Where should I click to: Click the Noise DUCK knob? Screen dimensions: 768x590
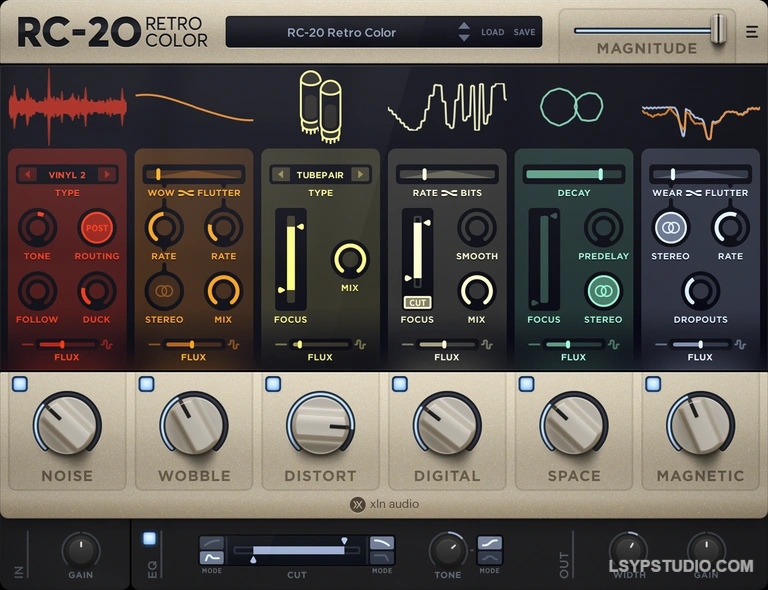[96, 291]
